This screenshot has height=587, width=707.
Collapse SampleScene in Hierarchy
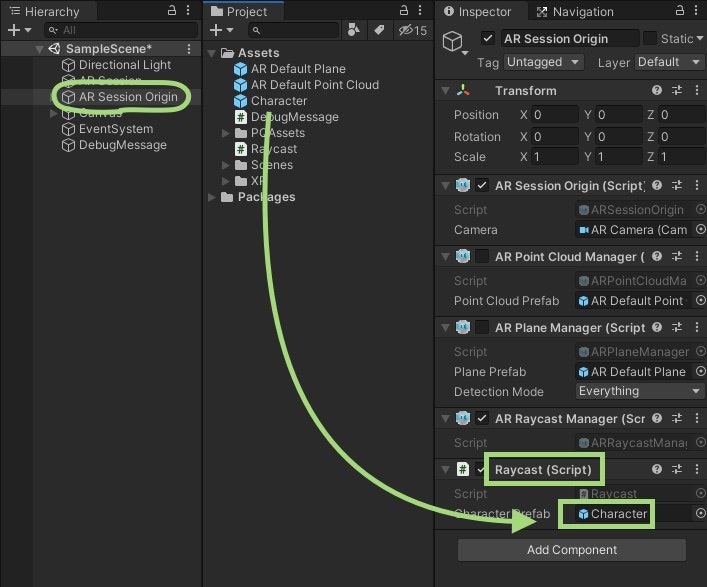[40, 49]
